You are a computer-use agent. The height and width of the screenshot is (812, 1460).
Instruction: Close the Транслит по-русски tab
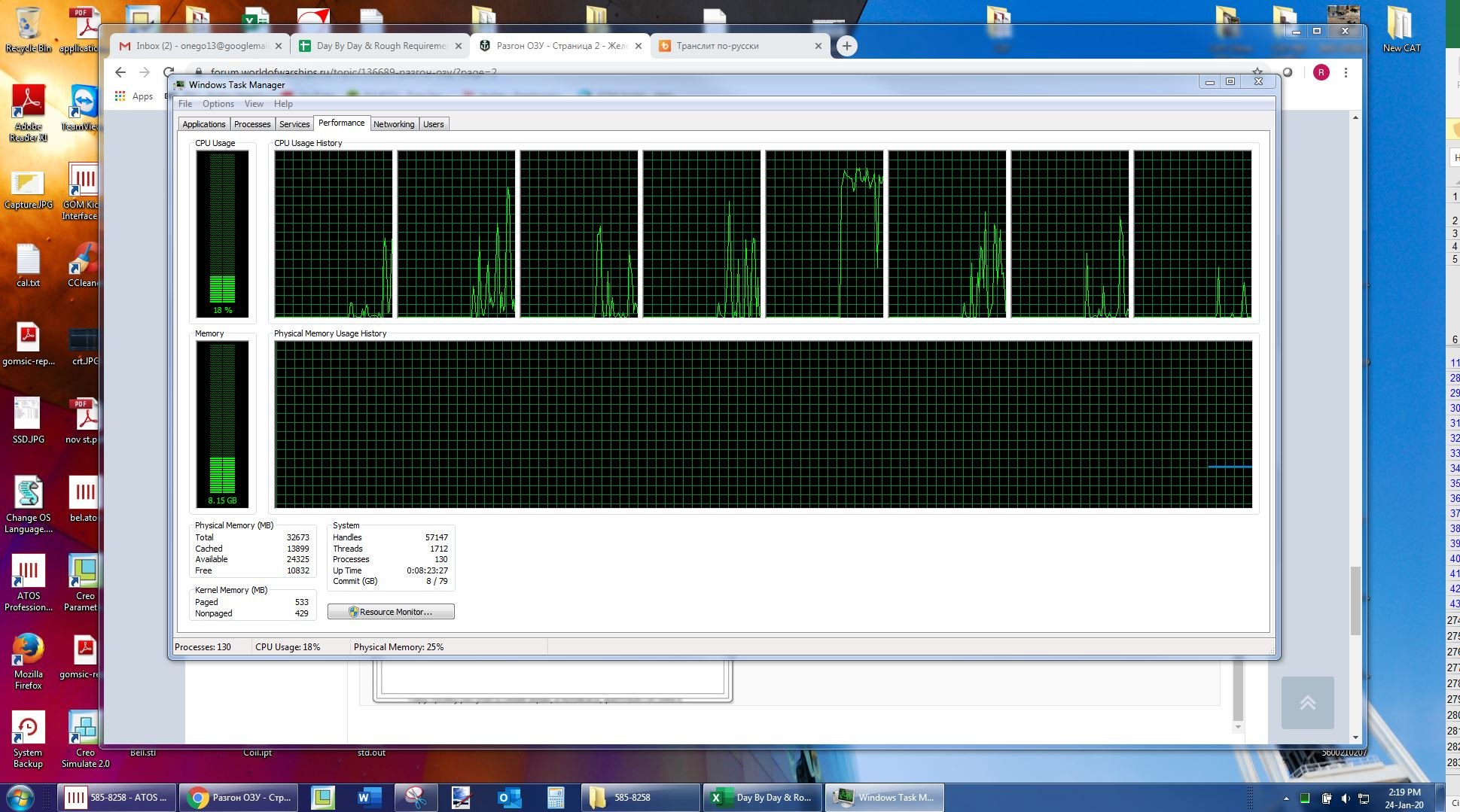818,46
